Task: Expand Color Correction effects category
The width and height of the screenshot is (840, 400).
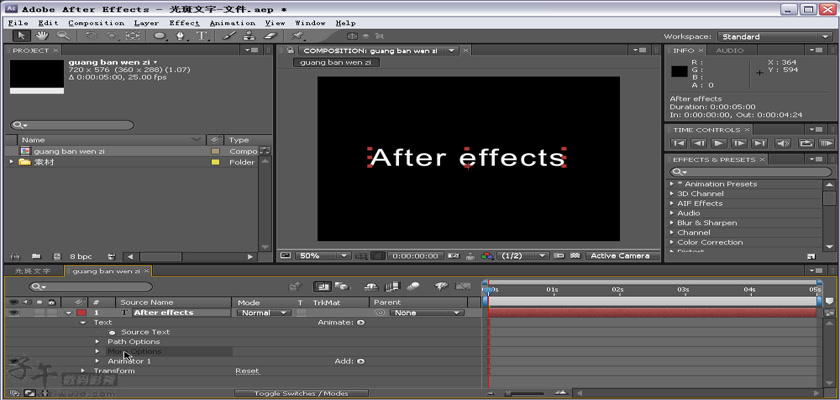Action: (x=672, y=243)
